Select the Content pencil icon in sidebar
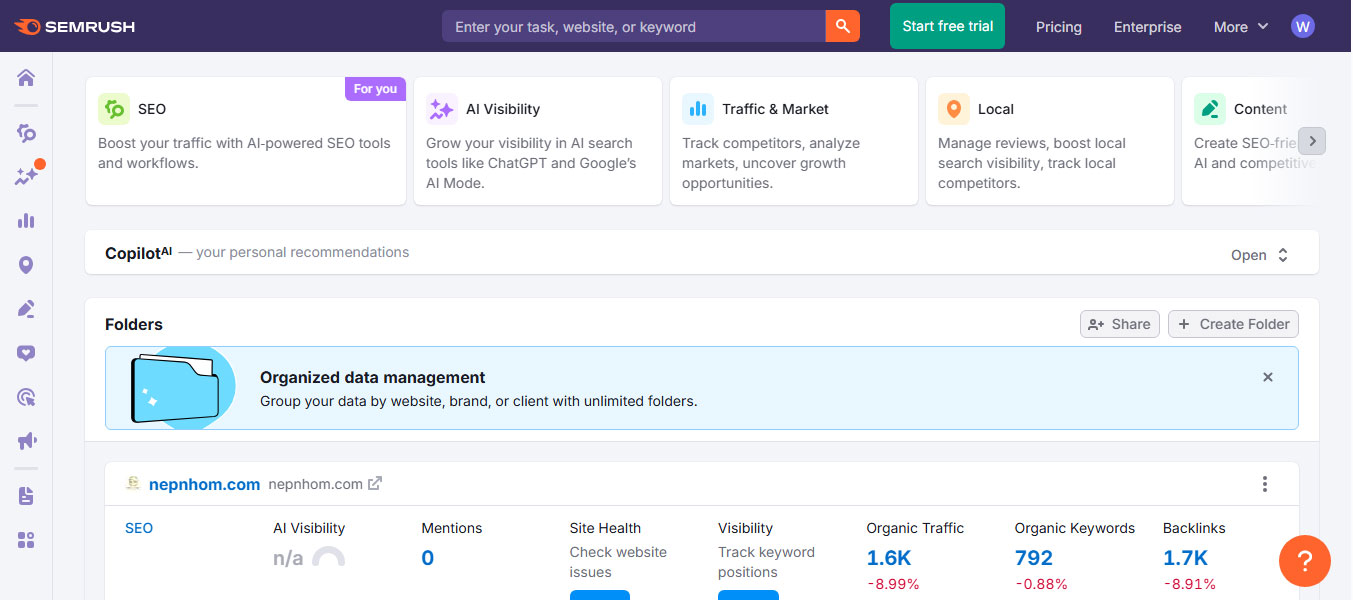 point(26,310)
